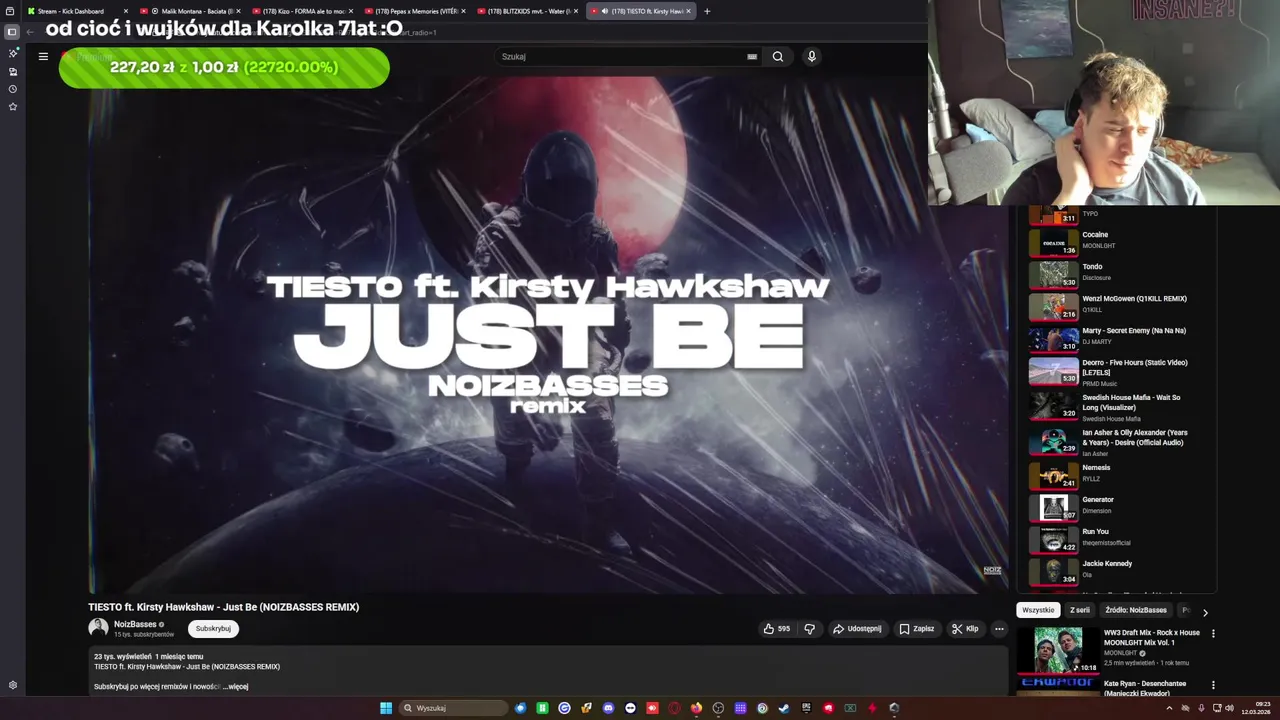The image size is (1280, 720).
Task: Like the video with thumbs-up 595
Action: pyautogui.click(x=777, y=629)
